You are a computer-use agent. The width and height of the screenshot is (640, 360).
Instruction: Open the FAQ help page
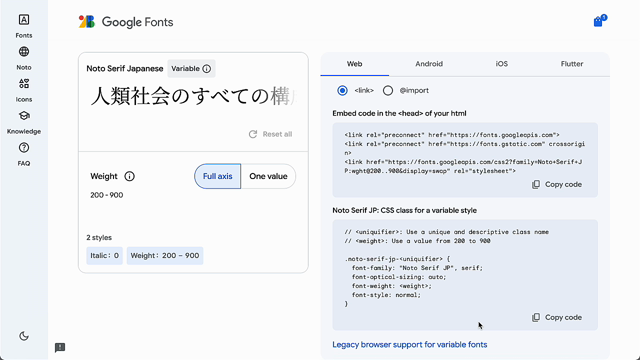(24, 155)
